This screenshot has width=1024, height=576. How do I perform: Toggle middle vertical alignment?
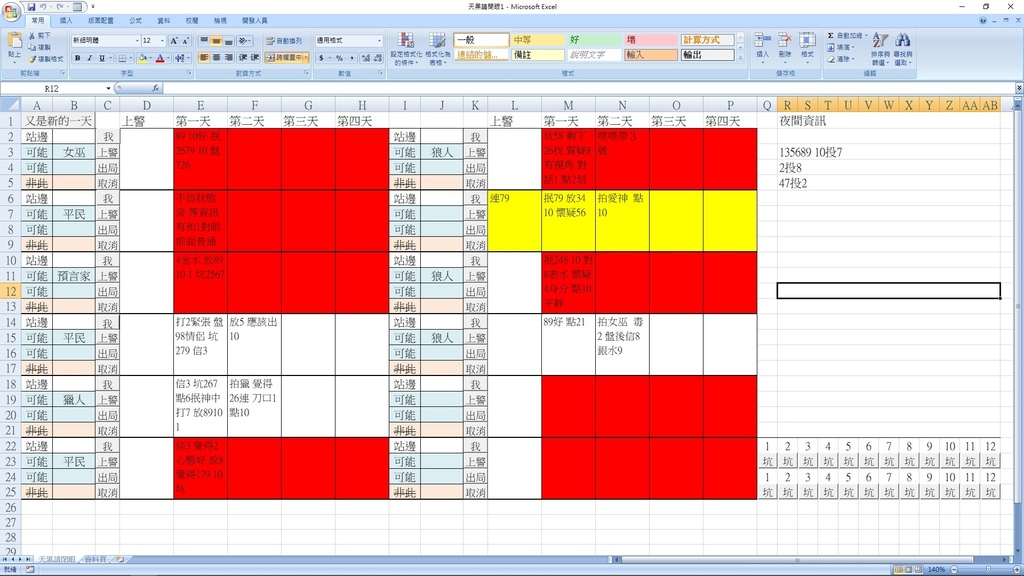pos(216,40)
